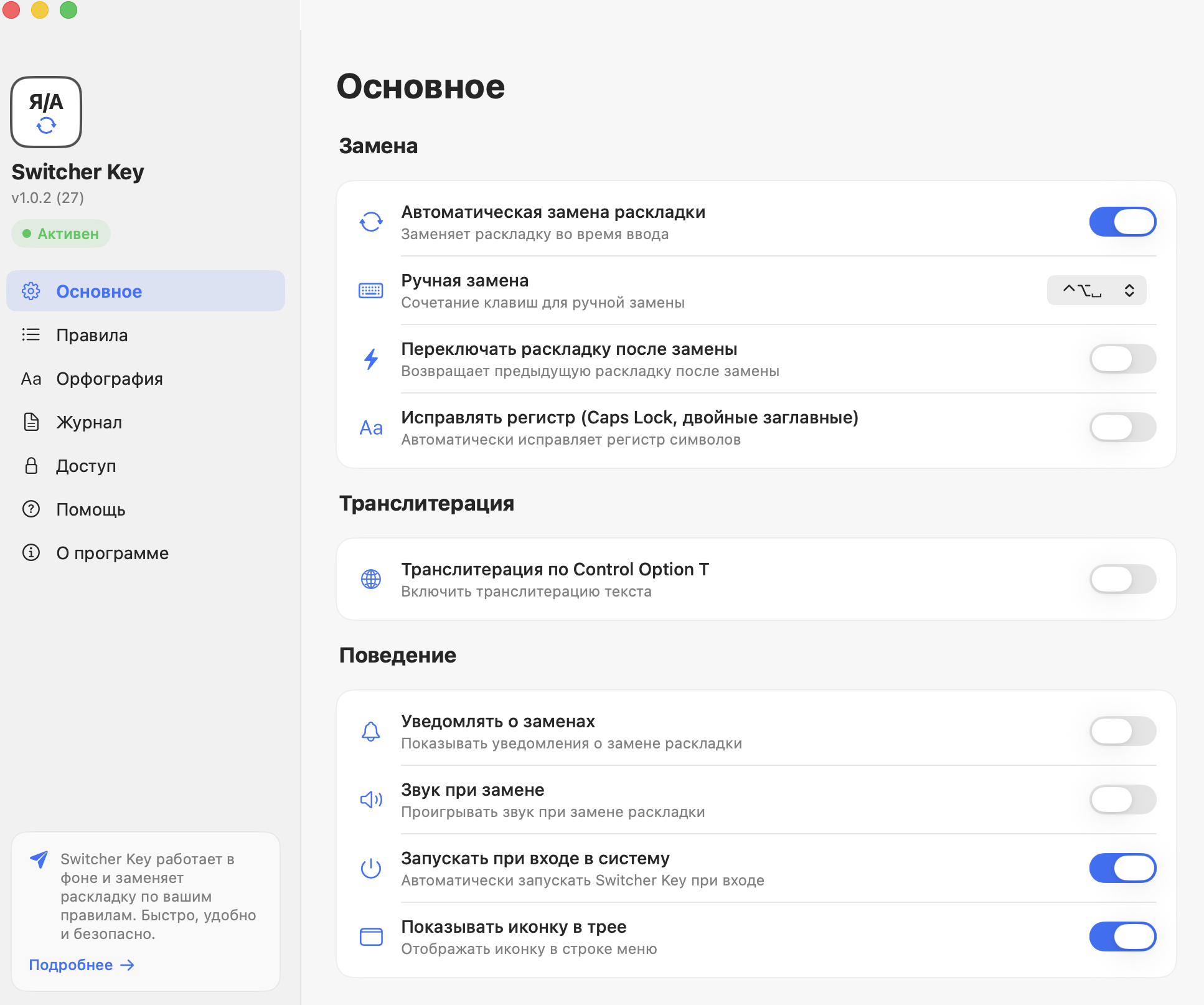The height and width of the screenshot is (1005, 1204).
Task: Click the Основное page title
Action: click(421, 86)
